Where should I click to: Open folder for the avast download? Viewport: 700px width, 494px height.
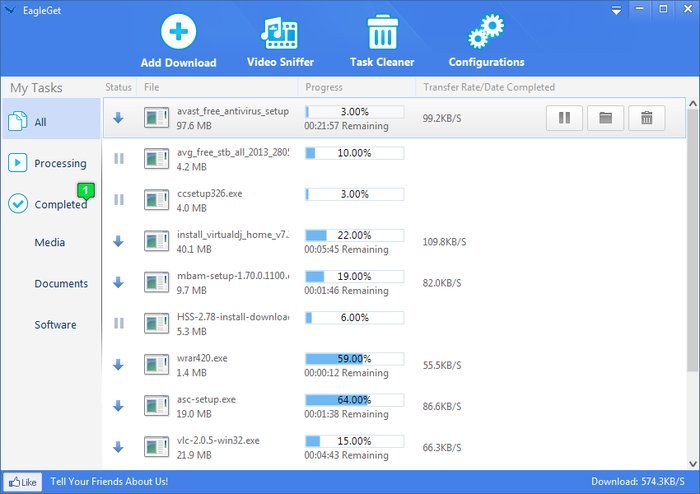tap(605, 118)
